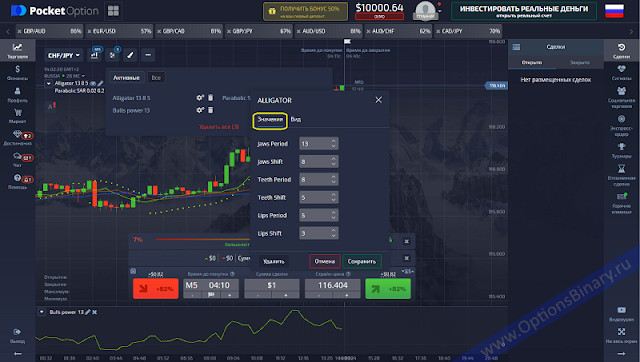Image resolution: width=640 pixels, height=362 pixels.
Task: Increase trade amount with plus under $1
Action: (285, 295)
